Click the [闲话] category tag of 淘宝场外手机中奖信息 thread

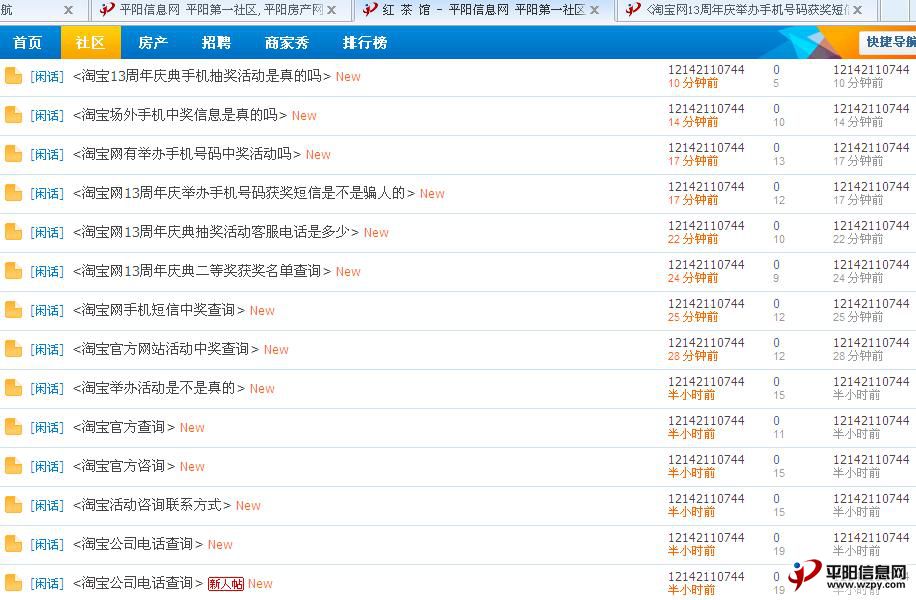pyautogui.click(x=47, y=116)
